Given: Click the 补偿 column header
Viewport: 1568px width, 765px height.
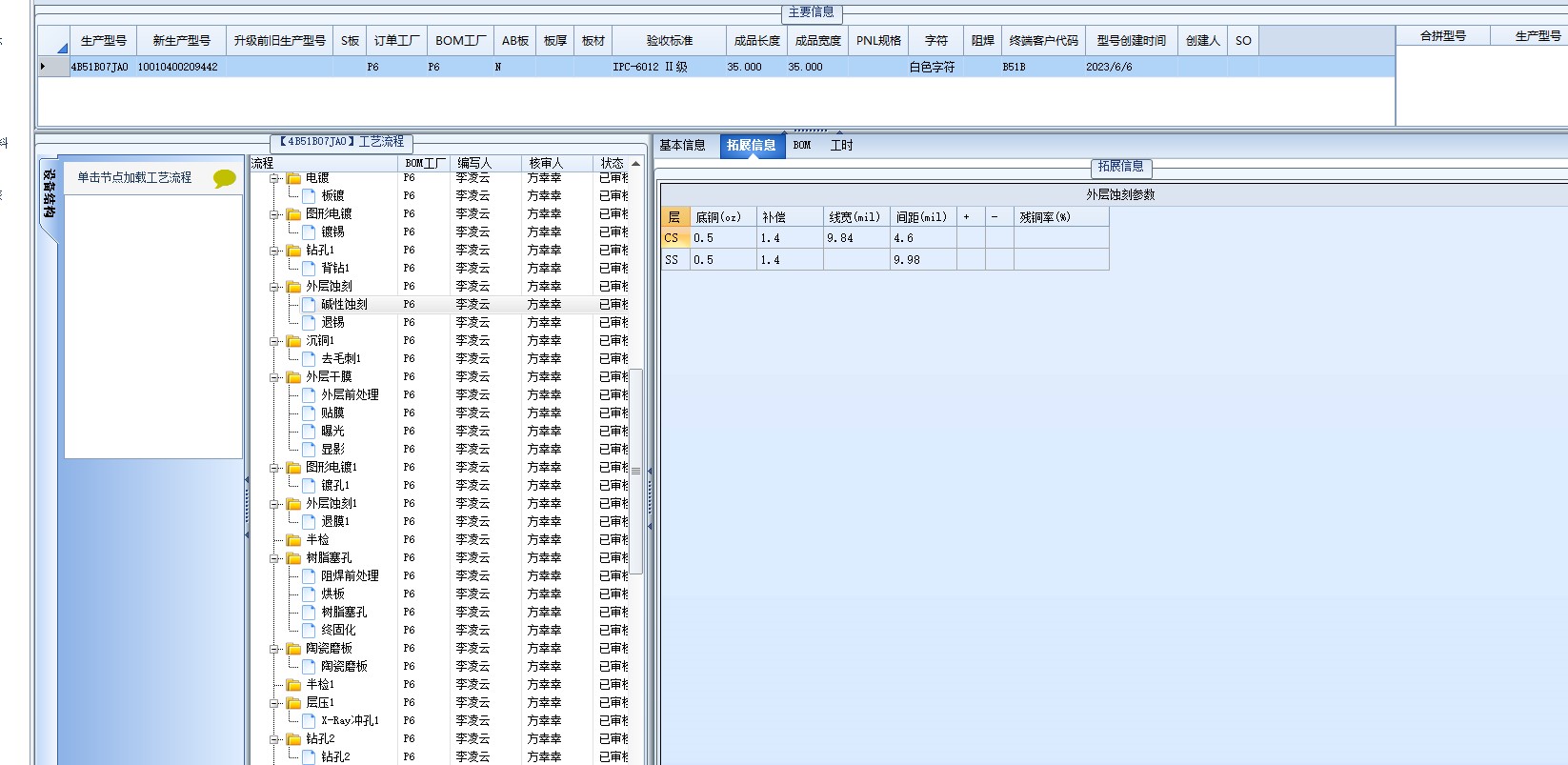Looking at the screenshot, I should pos(790,217).
